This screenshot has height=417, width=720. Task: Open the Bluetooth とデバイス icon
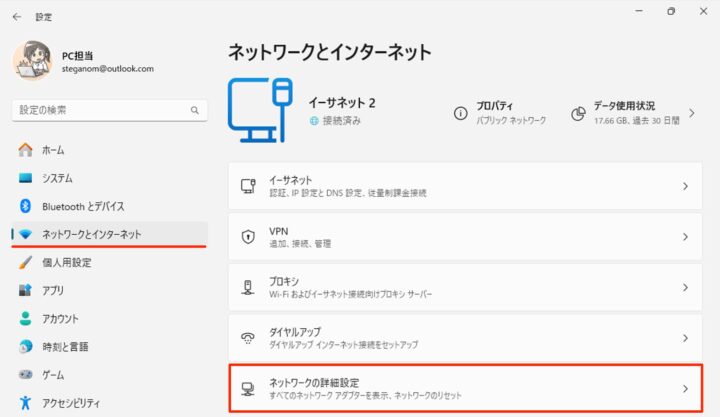tap(25, 206)
